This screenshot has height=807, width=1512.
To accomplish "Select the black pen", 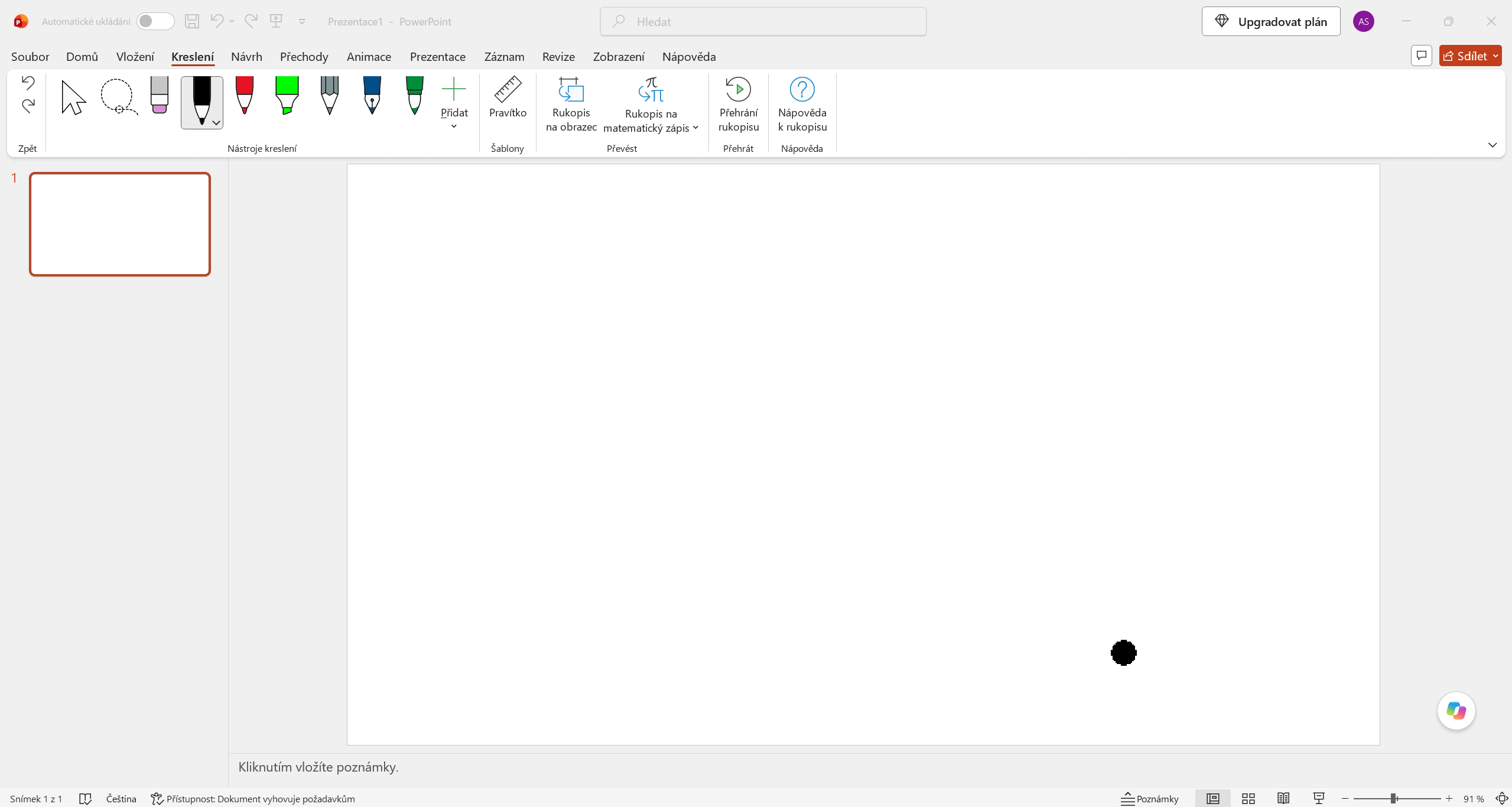I will pyautogui.click(x=201, y=100).
